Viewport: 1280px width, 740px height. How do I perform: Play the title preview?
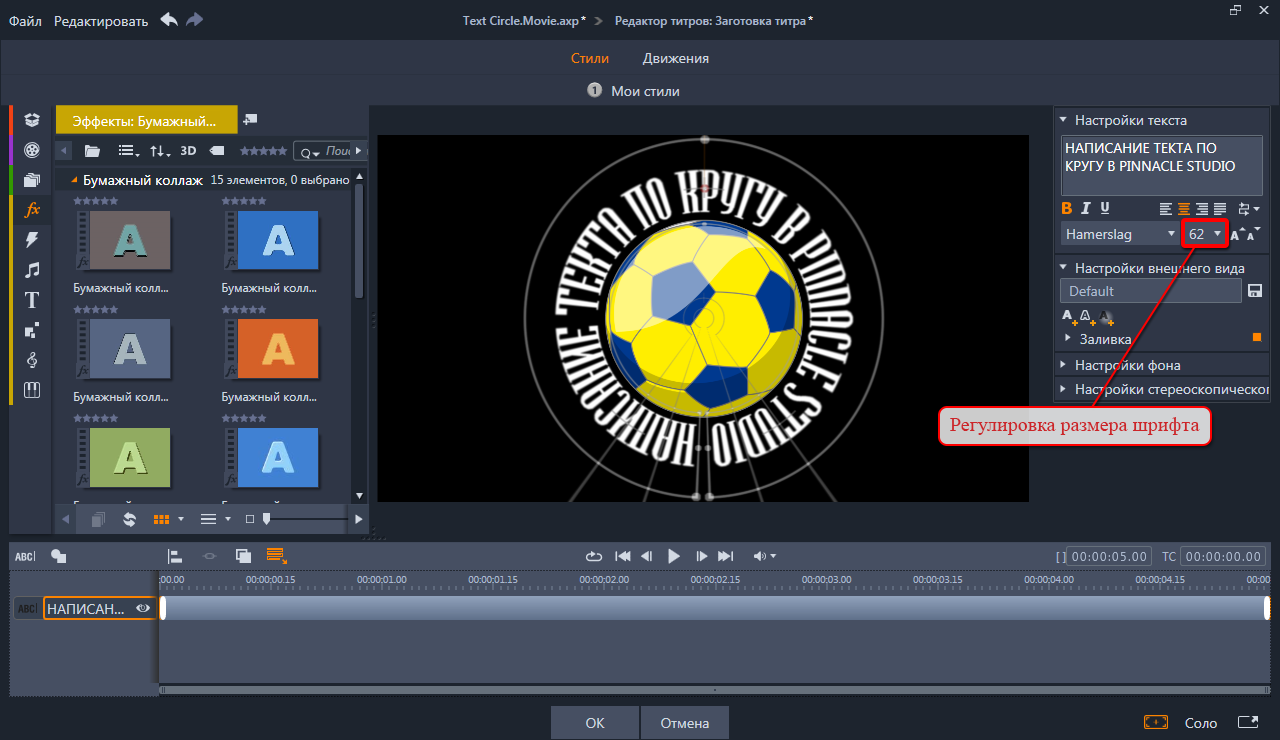click(674, 556)
